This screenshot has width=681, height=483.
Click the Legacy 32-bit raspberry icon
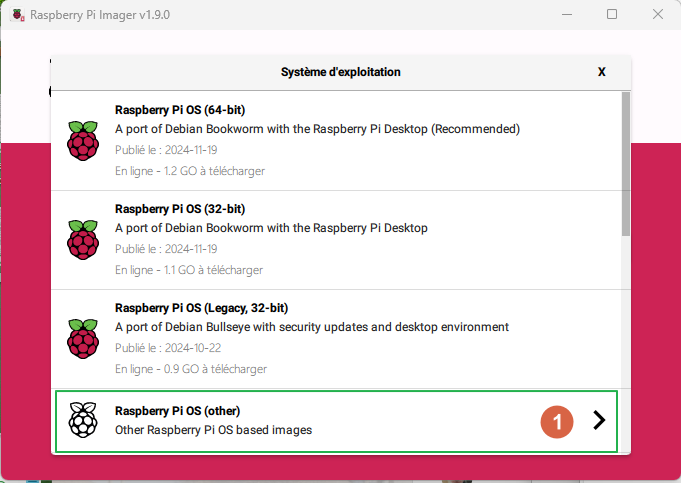pos(83,338)
